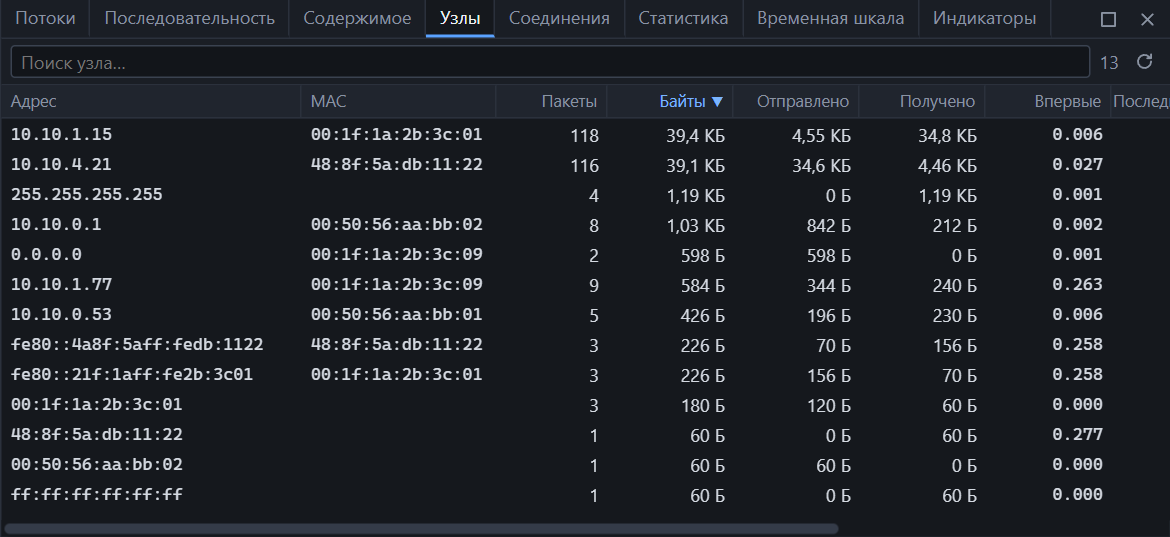Select address row 00:50:56:aa:bb:02
Screen dimensions: 1170x537
585,465
